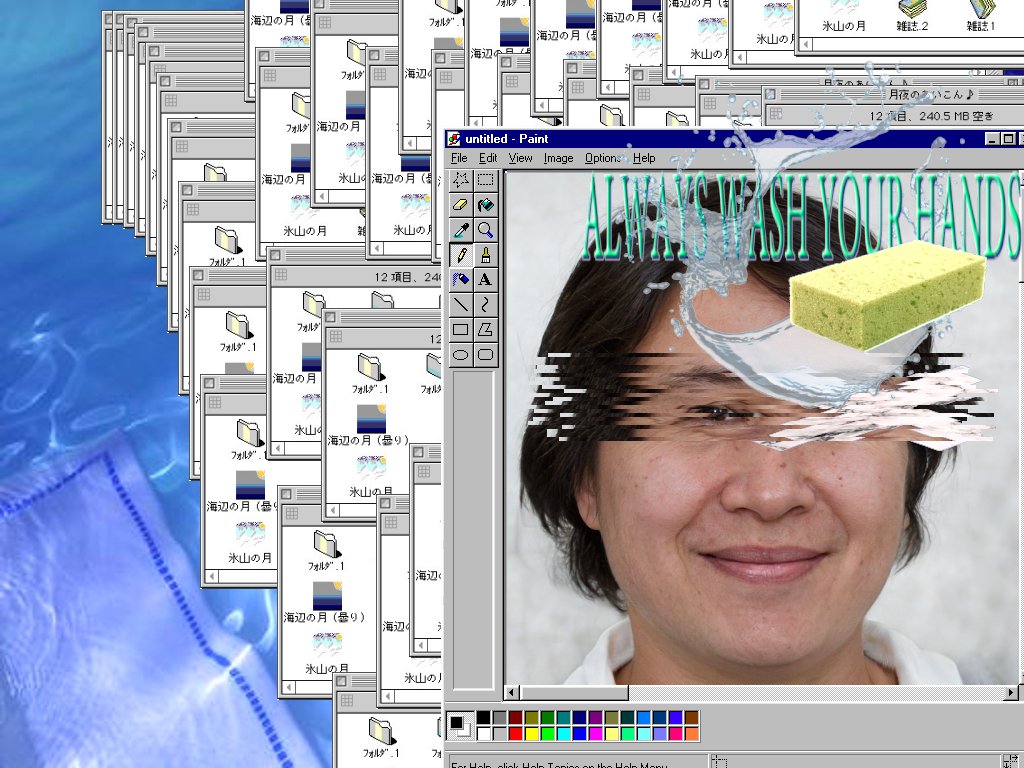
Task: Pick the light gray palette swatch
Action: pos(500,734)
